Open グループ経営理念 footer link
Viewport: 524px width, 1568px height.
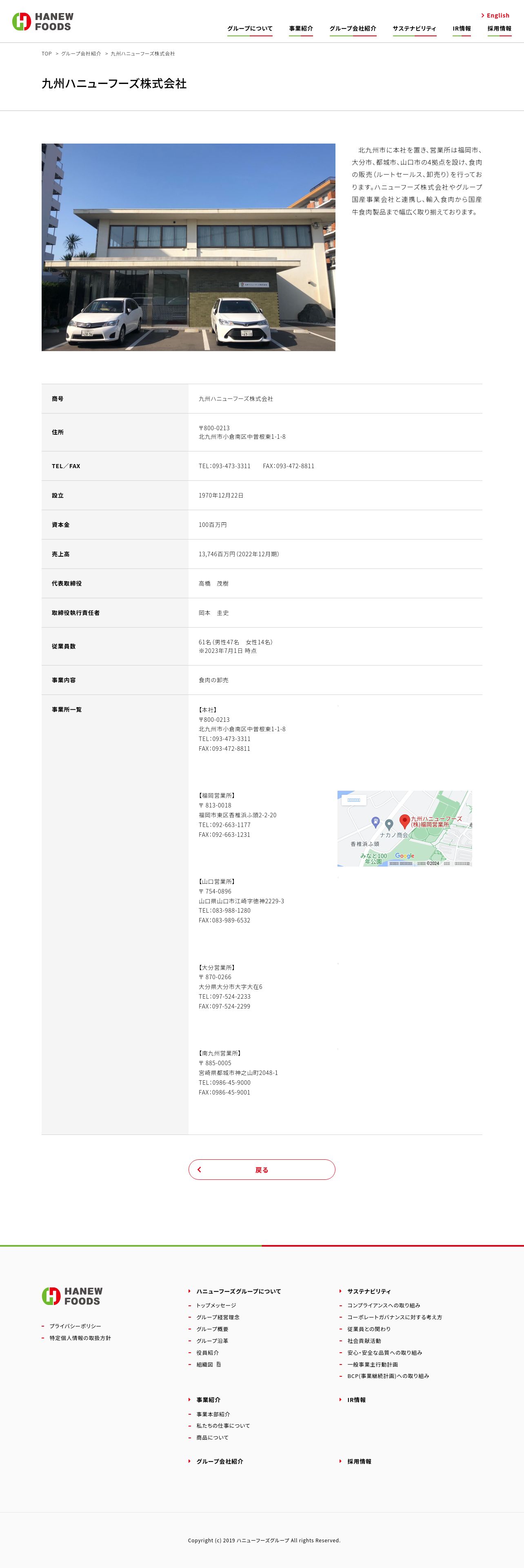(218, 1317)
